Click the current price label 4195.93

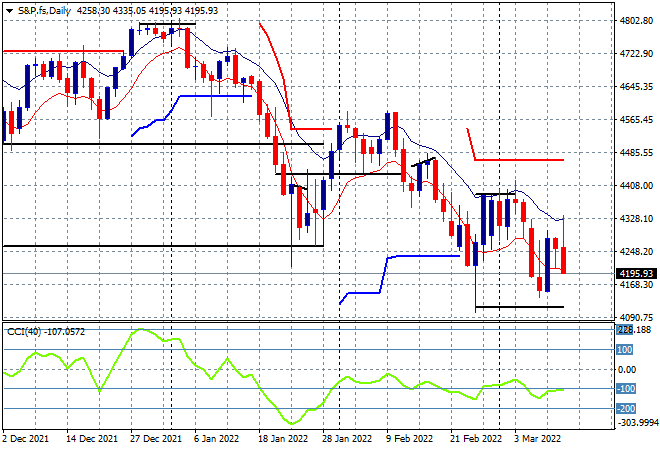tap(636, 274)
